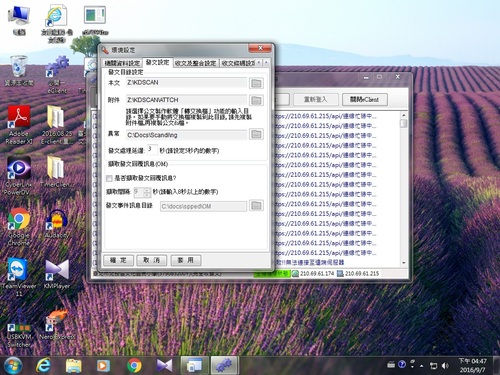Open the Computer desktop icon
Screen dimensions: 500x375
[x=19, y=20]
